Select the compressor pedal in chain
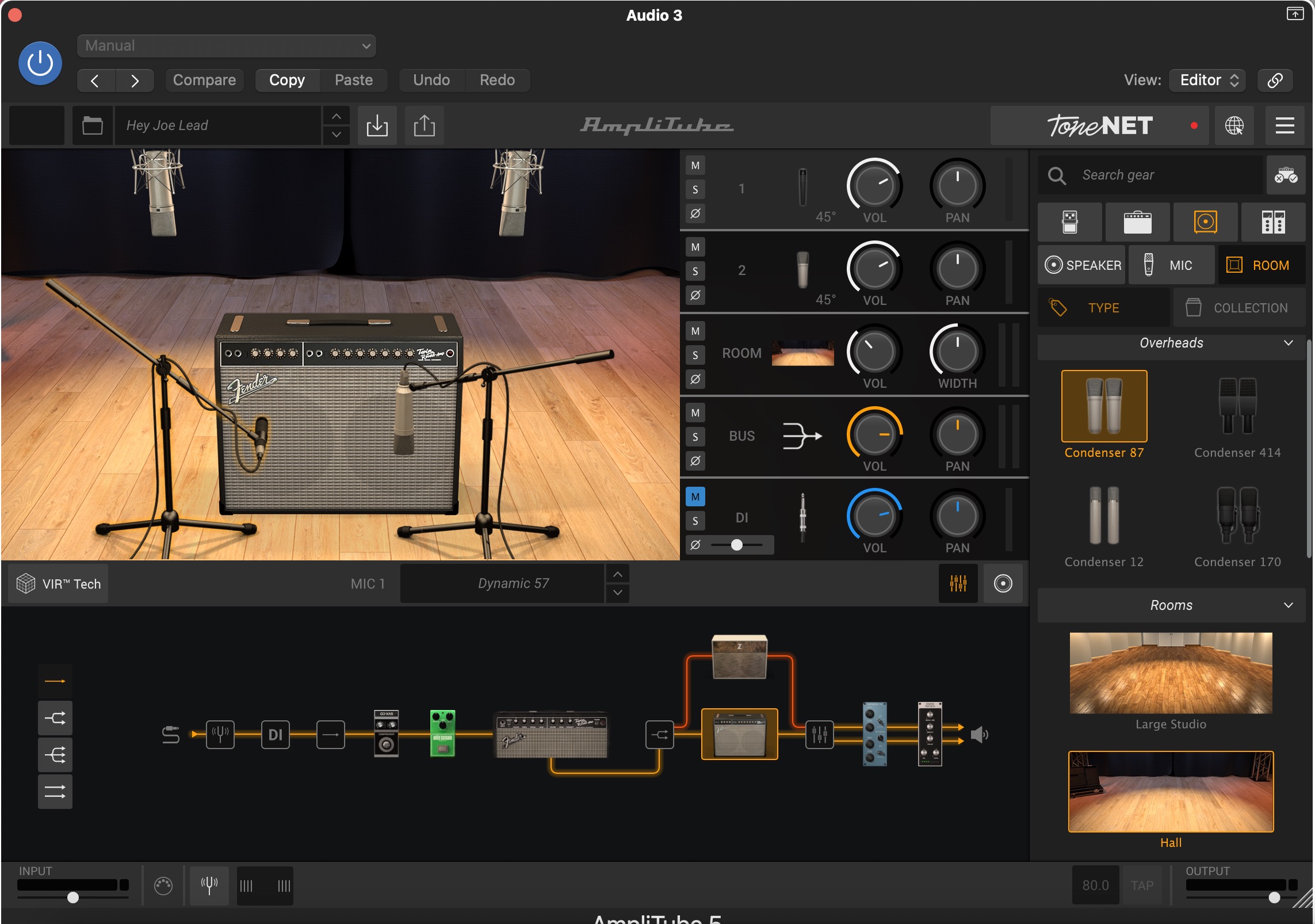 click(x=386, y=733)
